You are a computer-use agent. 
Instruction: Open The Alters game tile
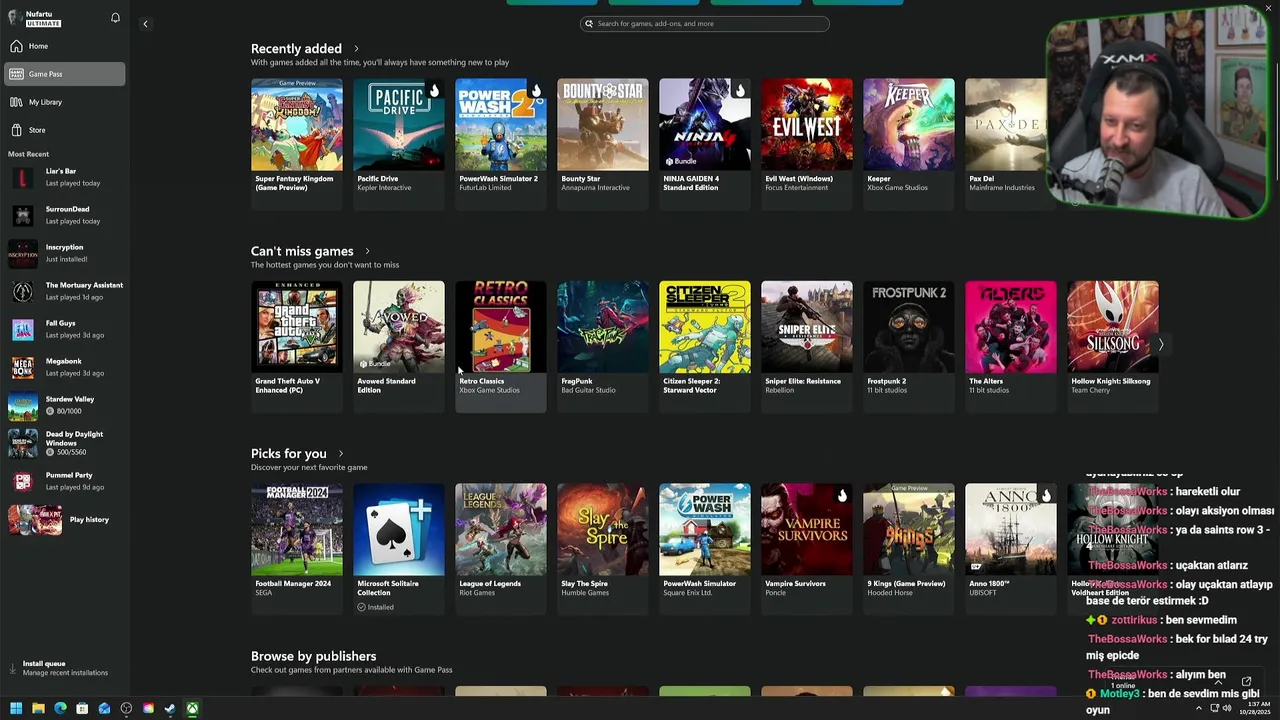coord(1011,346)
